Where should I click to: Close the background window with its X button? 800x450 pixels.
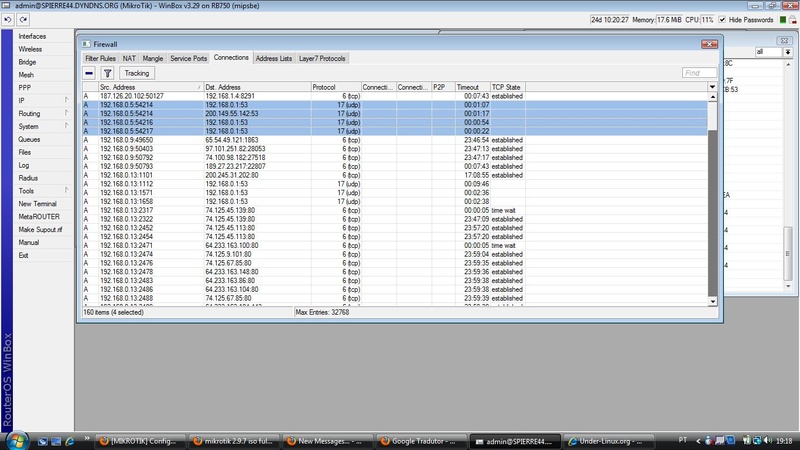pyautogui.click(x=784, y=40)
